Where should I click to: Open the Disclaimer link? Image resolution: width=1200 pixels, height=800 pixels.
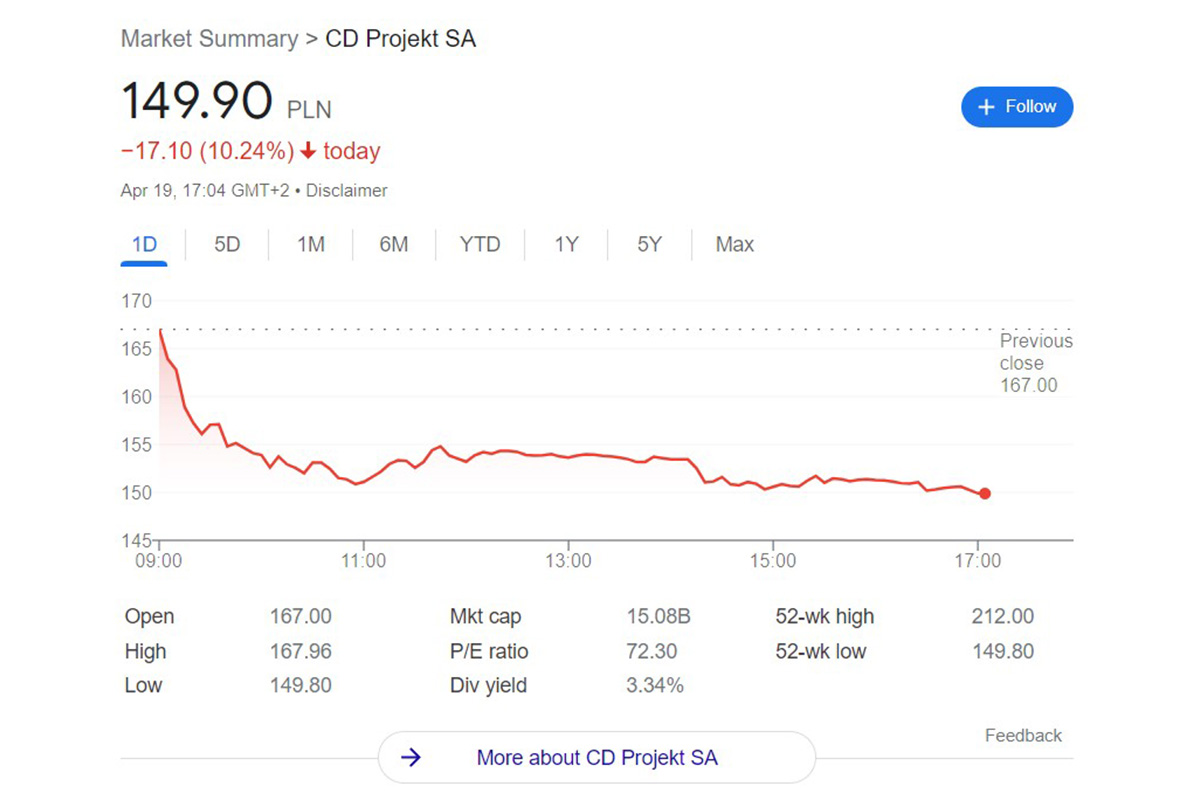[x=346, y=190]
